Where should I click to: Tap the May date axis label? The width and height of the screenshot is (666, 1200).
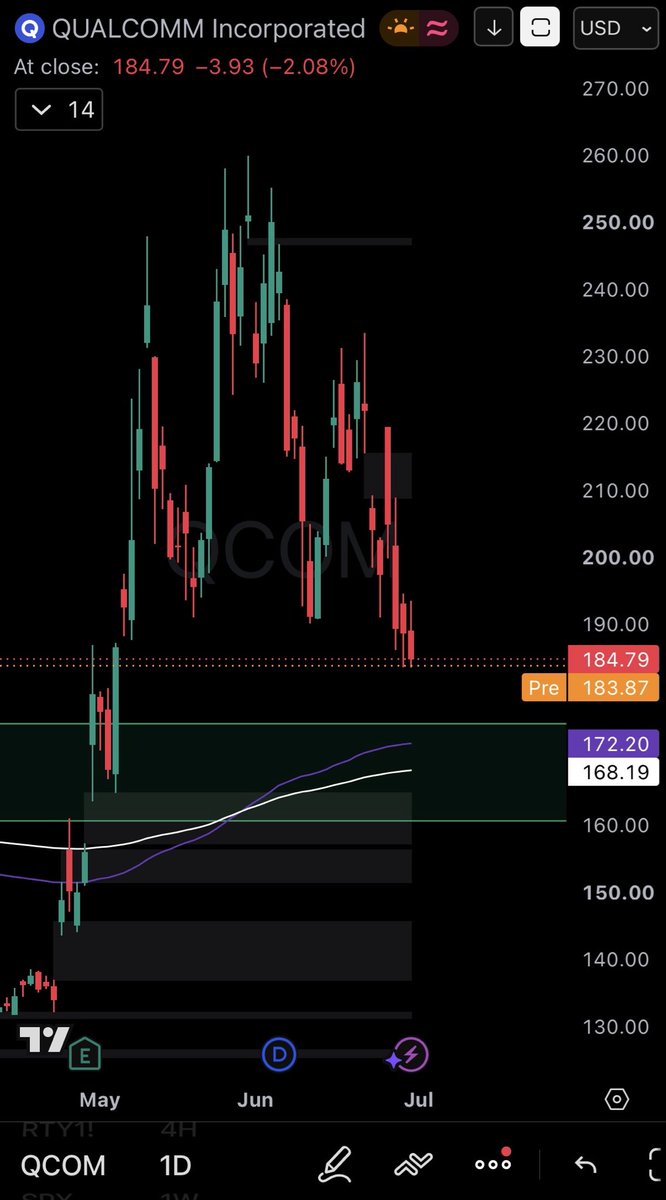point(100,1100)
